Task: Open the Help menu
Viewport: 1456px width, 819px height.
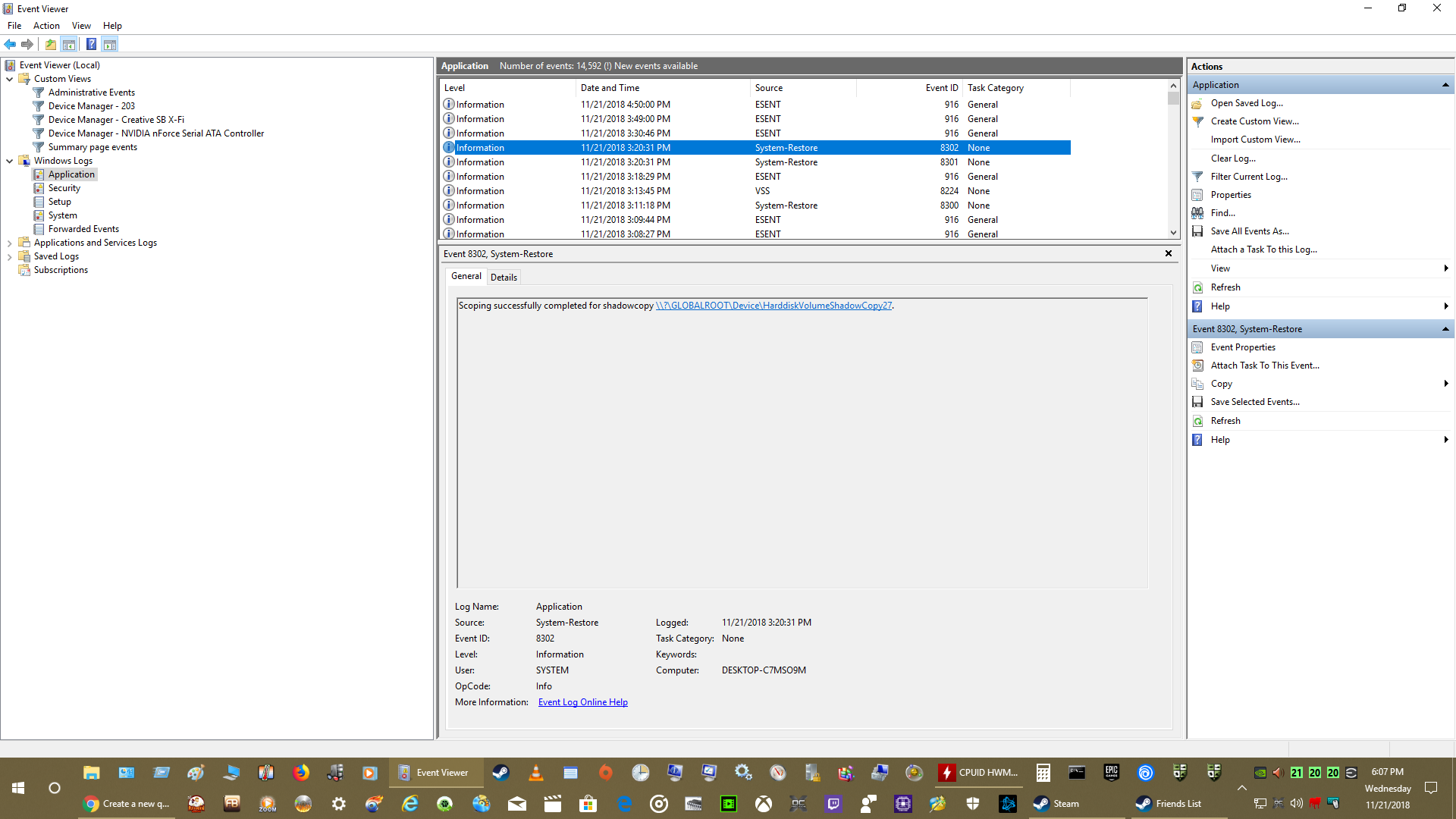Action: coord(112,26)
